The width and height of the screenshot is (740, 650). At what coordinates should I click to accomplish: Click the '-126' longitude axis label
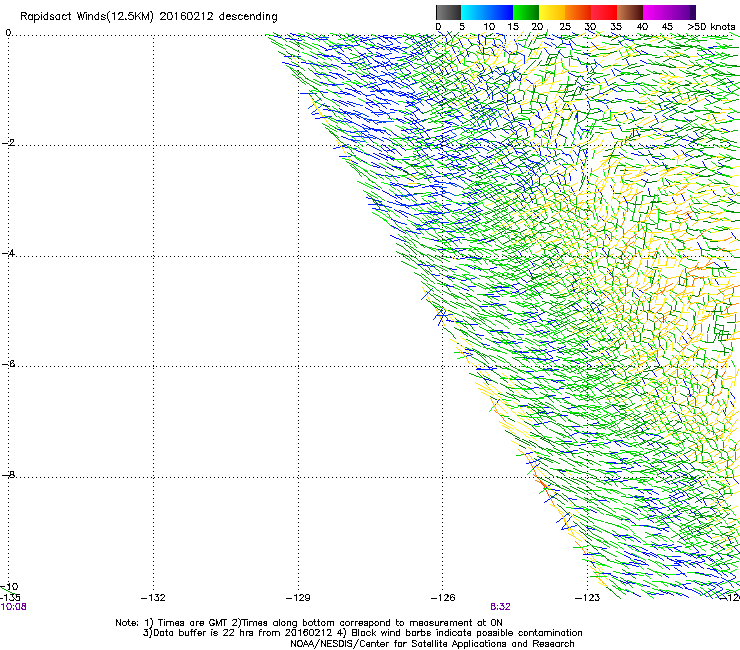443,598
